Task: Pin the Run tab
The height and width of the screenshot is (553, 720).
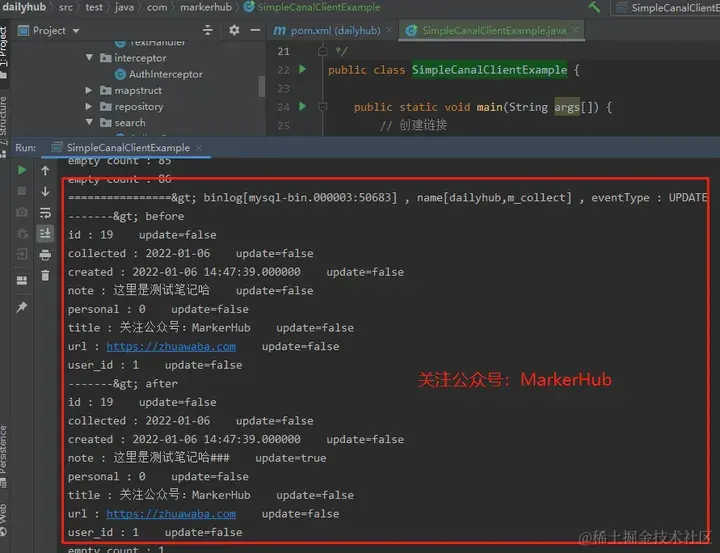Action: pos(22,307)
